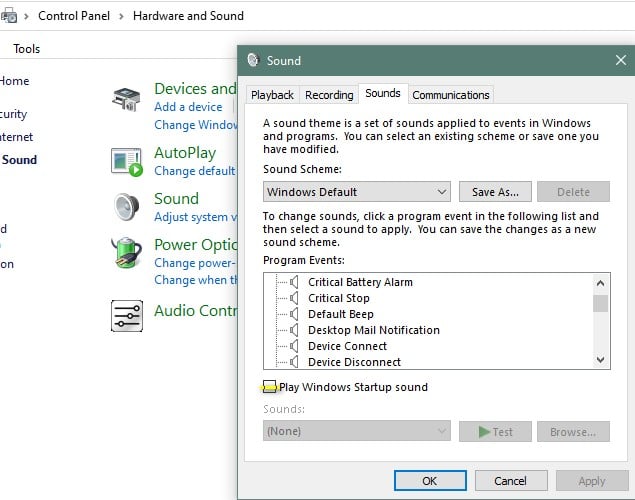Screen dimensions: 635x500
Task: Click speaker icon beside Critical Battery Alarm
Action: (x=295, y=282)
